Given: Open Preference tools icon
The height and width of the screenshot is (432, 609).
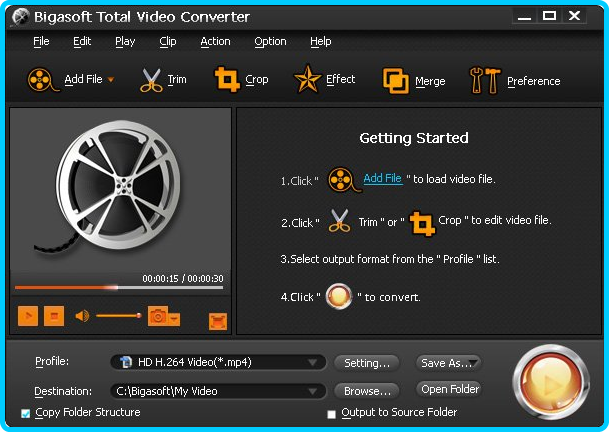Looking at the screenshot, I should point(485,80).
